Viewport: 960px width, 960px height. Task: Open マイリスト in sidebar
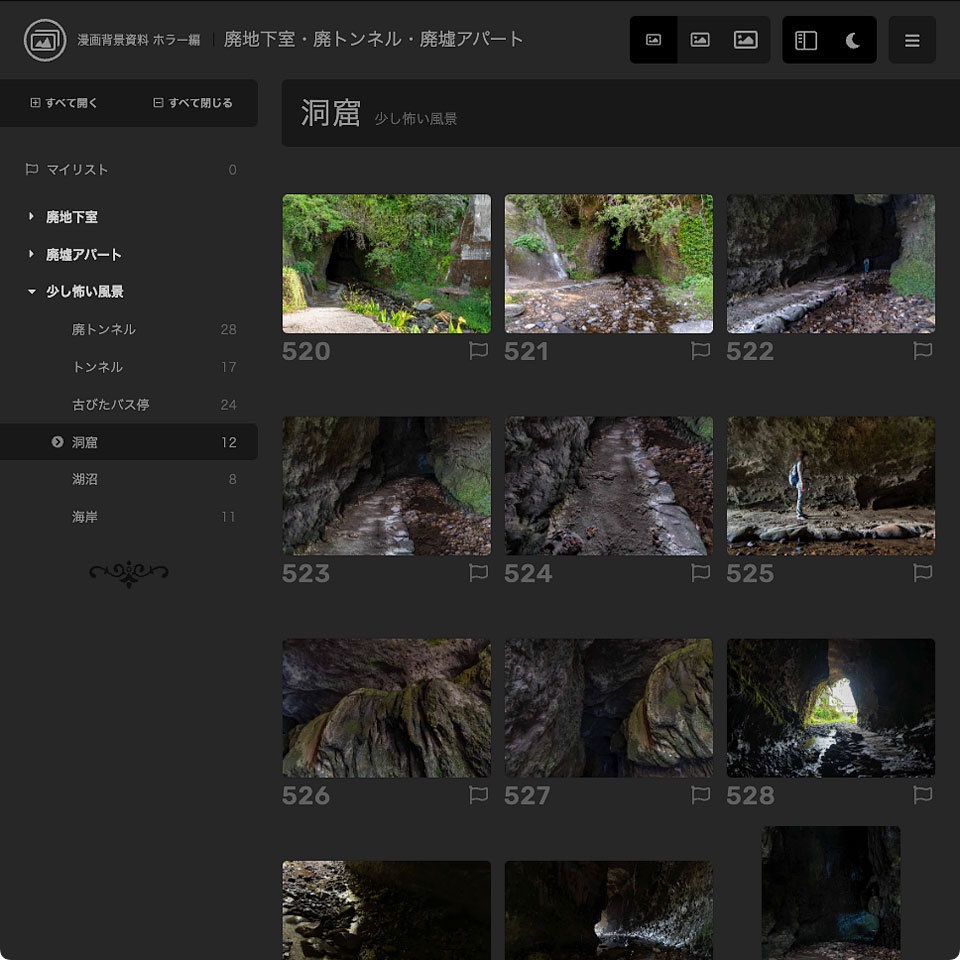click(129, 170)
